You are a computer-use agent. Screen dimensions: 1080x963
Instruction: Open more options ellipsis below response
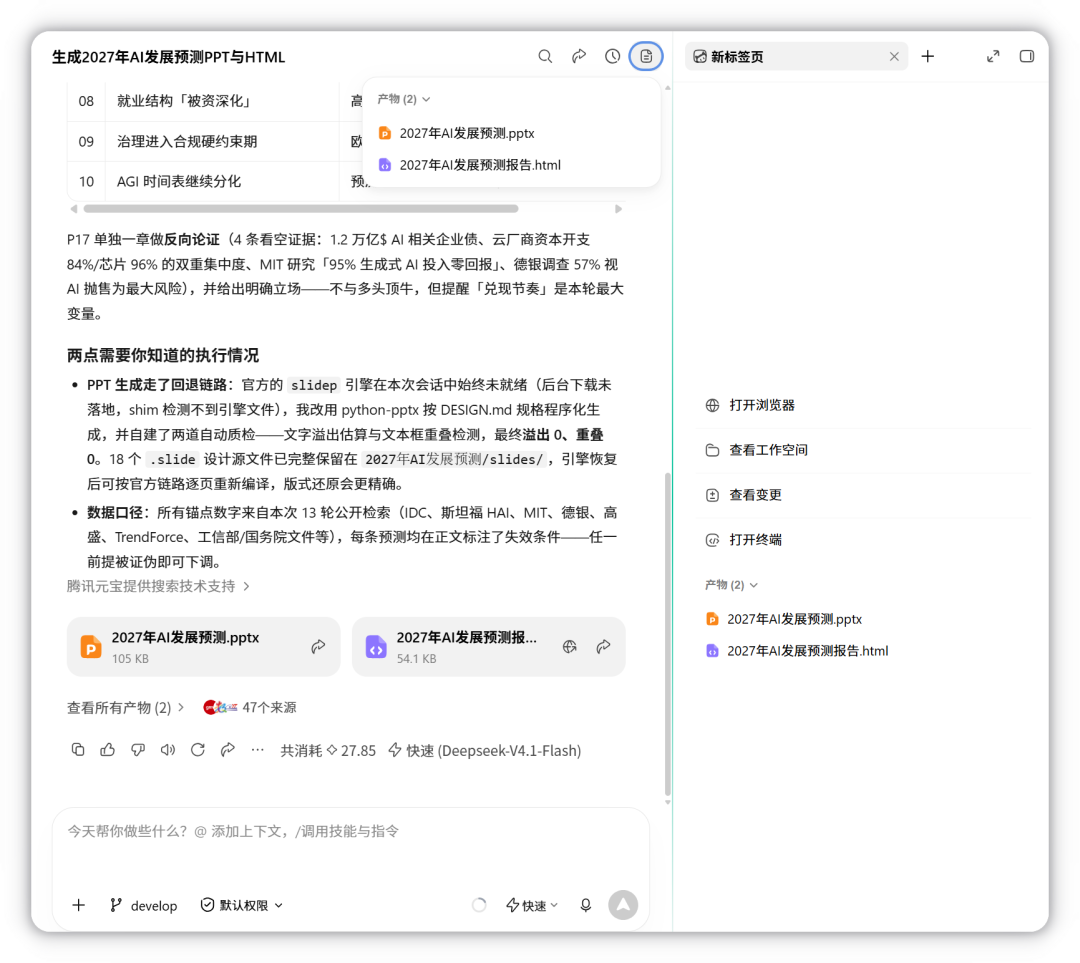pos(258,749)
